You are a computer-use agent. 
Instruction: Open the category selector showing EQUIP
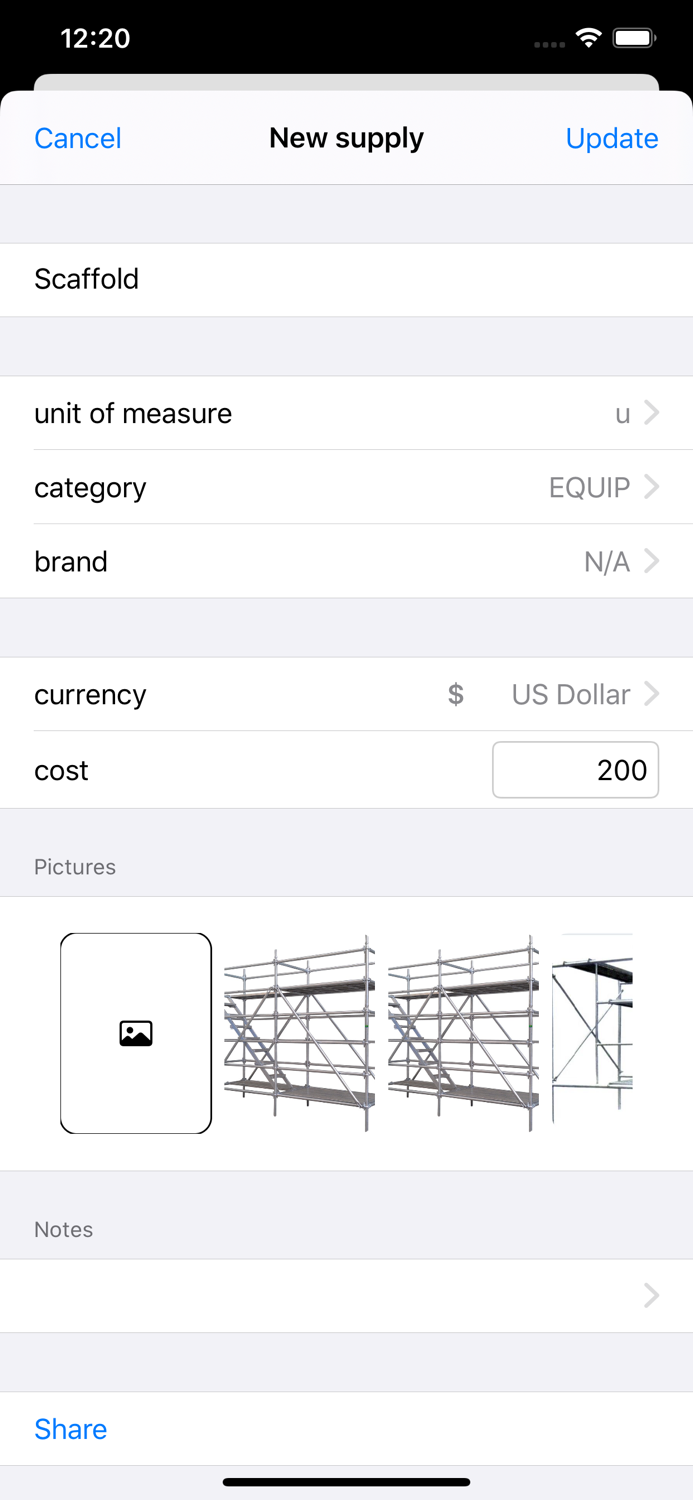pyautogui.click(x=346, y=487)
